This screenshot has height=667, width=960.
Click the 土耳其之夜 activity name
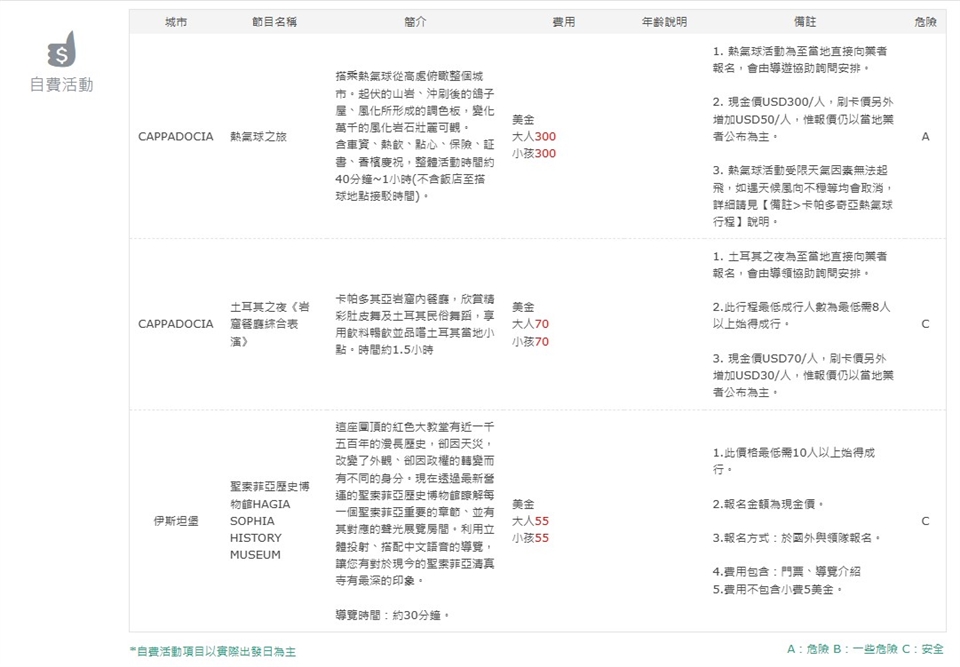click(269, 323)
